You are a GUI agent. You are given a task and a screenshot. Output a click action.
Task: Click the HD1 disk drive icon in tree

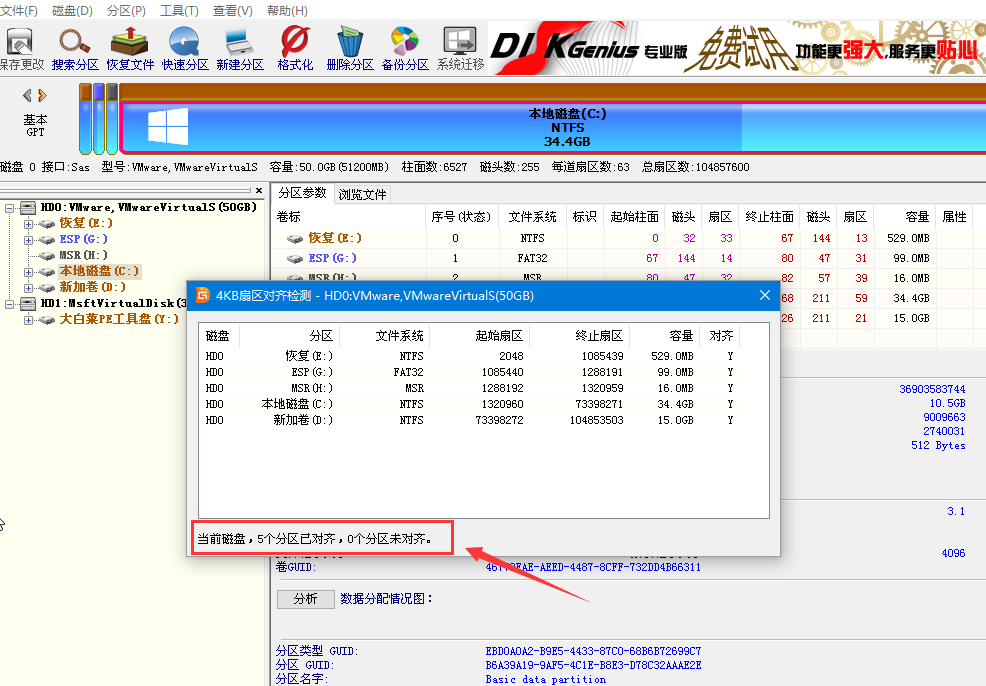coord(28,304)
